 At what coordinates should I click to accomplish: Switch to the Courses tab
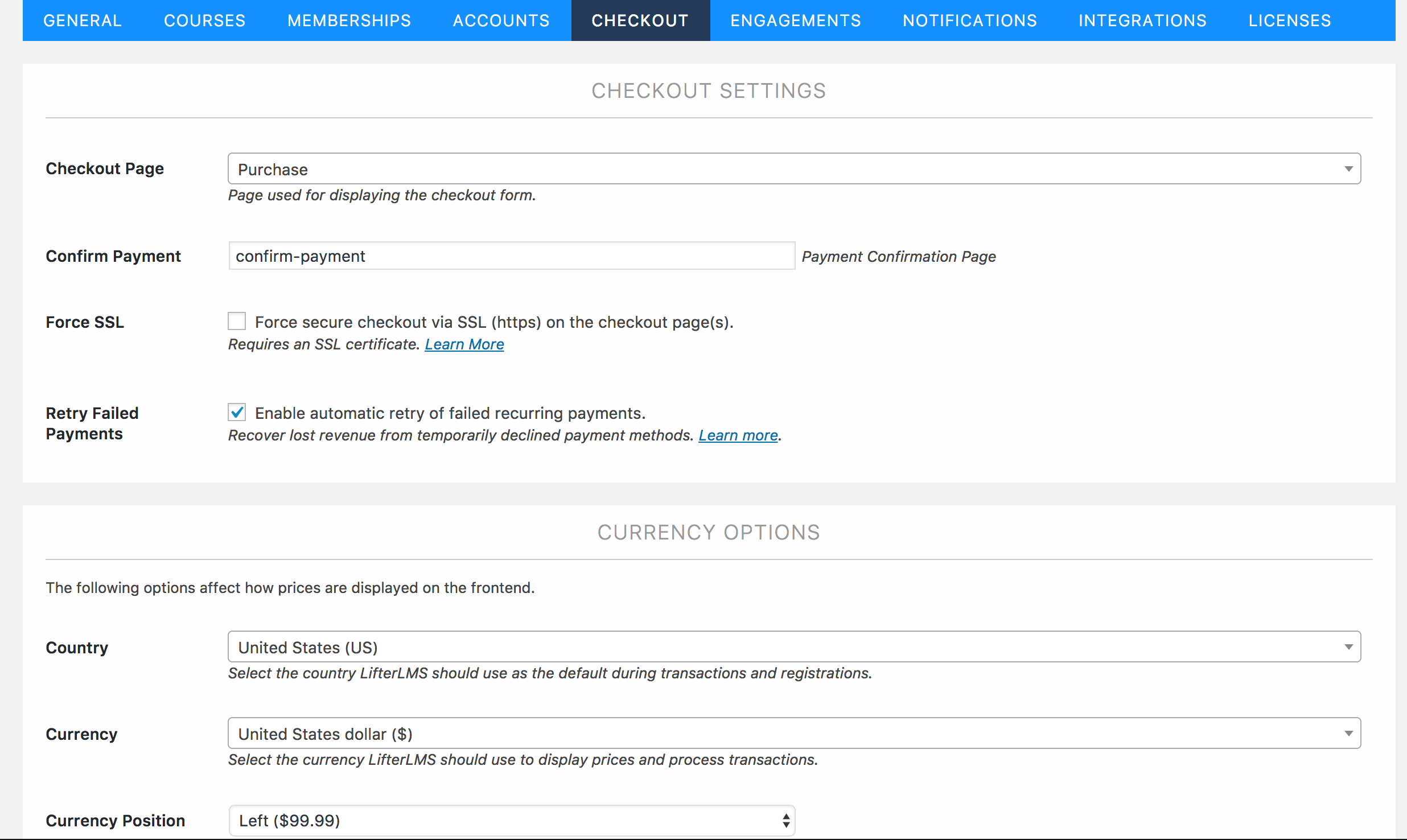click(205, 20)
